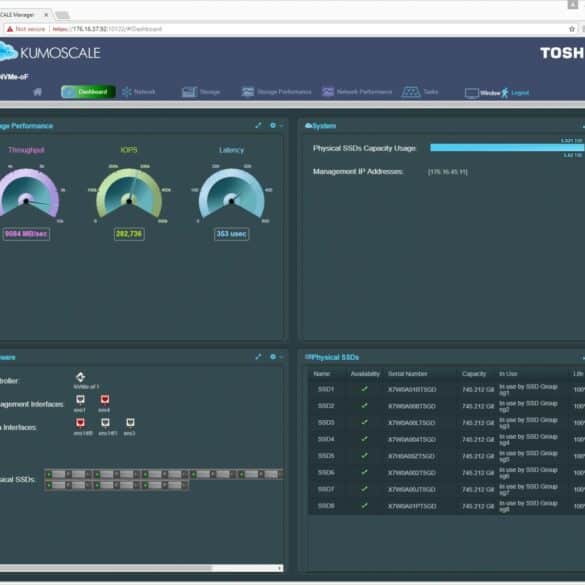Go to the Home icon in navigation bar
Image resolution: width=585 pixels, height=585 pixels.
point(37,92)
